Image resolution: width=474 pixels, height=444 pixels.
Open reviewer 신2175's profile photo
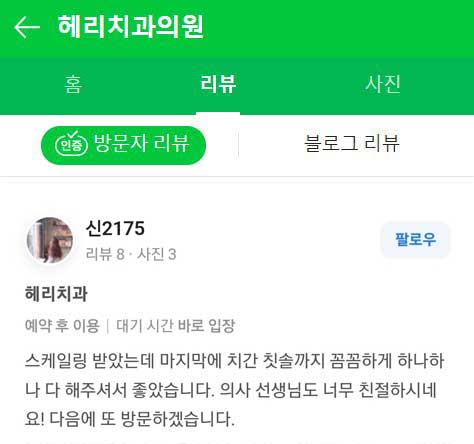coord(50,240)
